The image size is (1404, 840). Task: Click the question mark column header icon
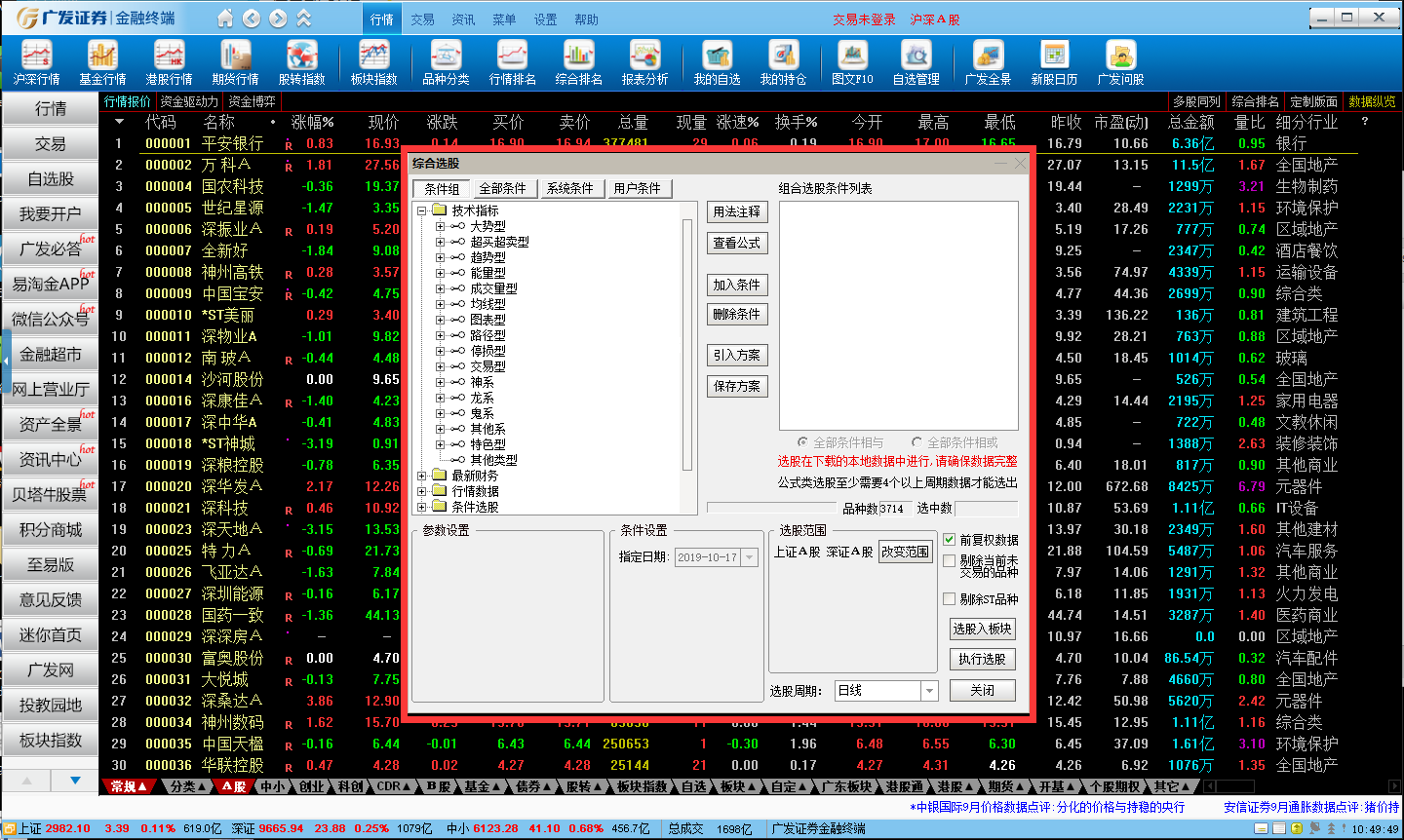[1365, 122]
